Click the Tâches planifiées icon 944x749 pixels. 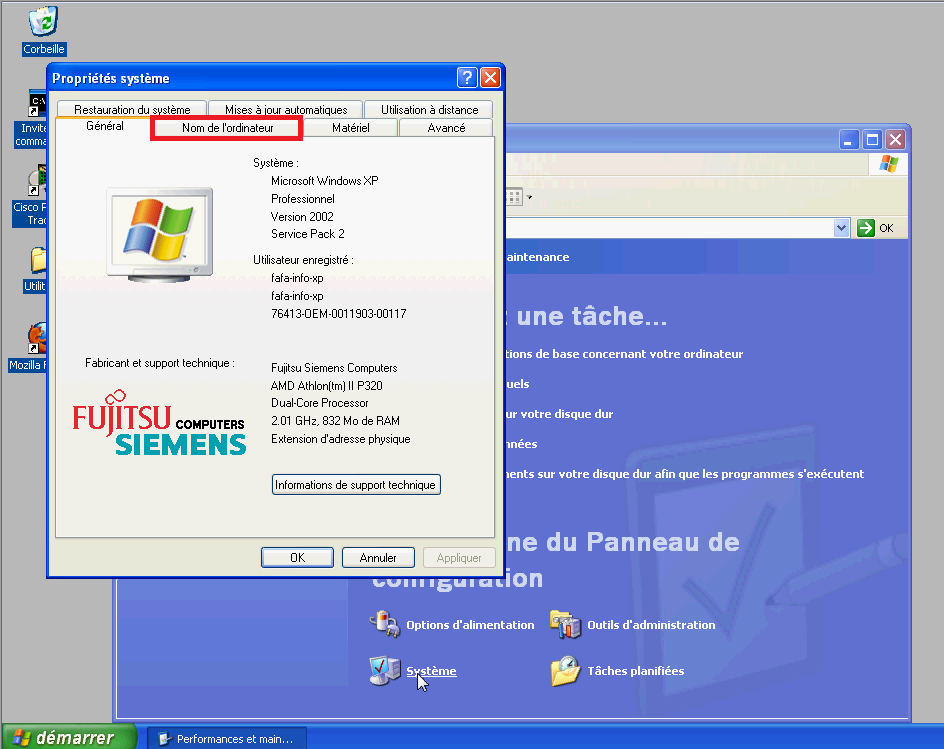point(565,670)
